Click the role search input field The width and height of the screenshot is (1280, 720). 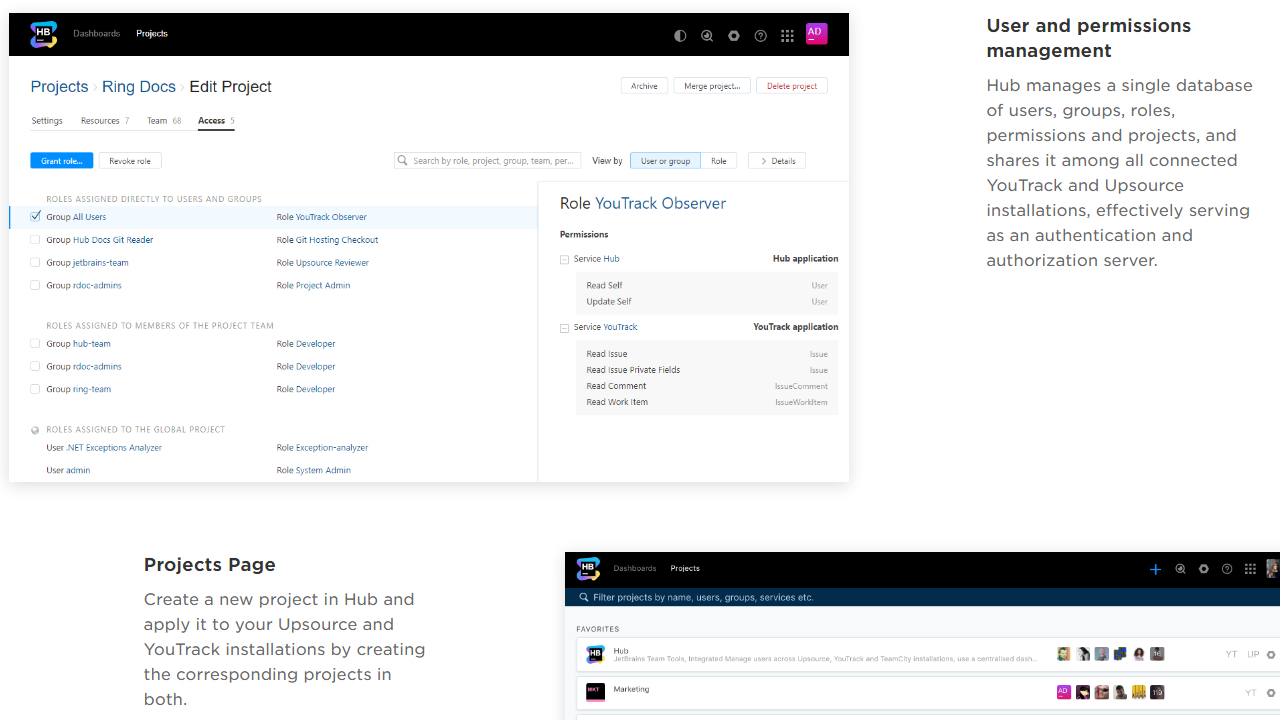(494, 161)
